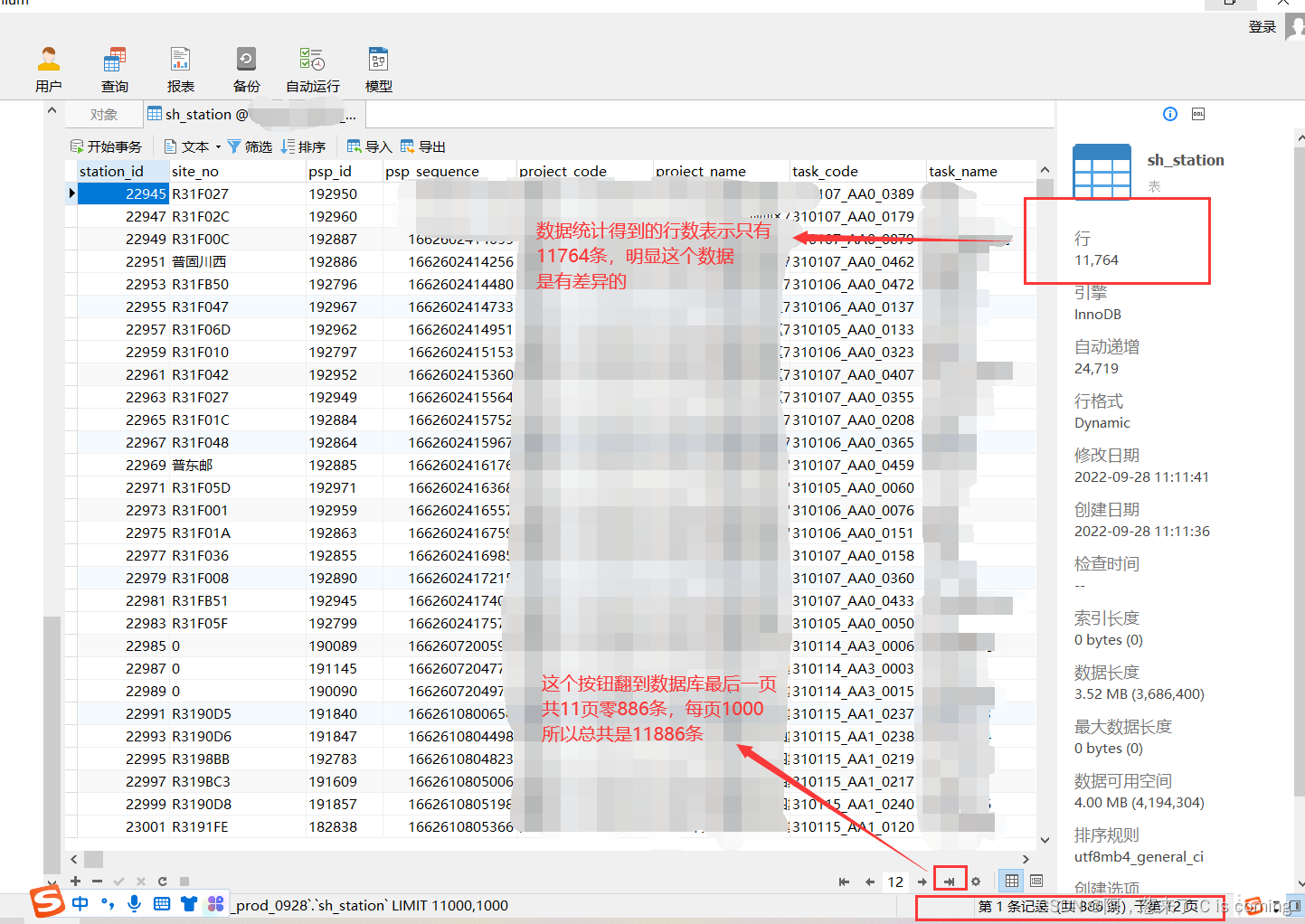Switch to the 对象 (Objects) tab
Image resolution: width=1305 pixels, height=924 pixels.
coord(104,115)
